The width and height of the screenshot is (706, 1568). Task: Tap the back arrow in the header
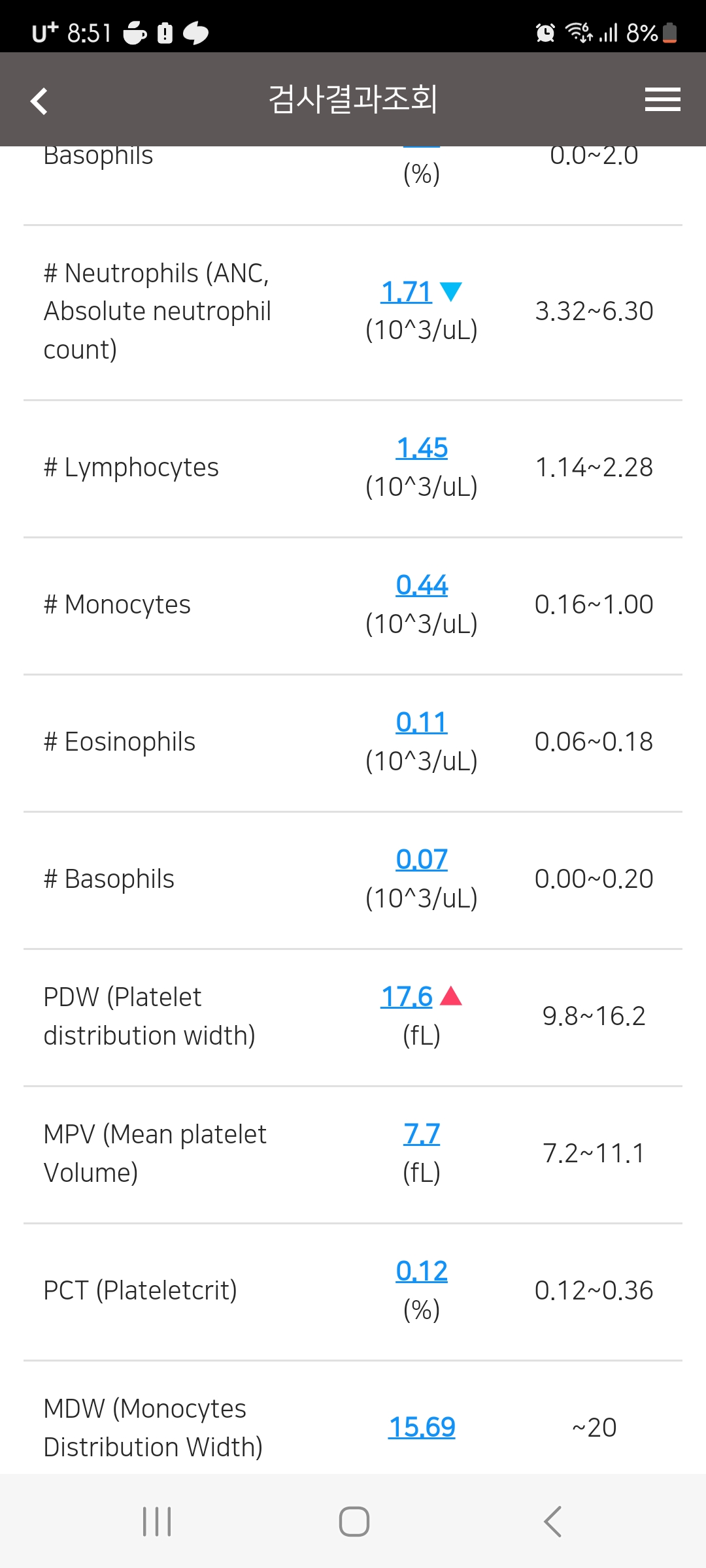click(39, 101)
